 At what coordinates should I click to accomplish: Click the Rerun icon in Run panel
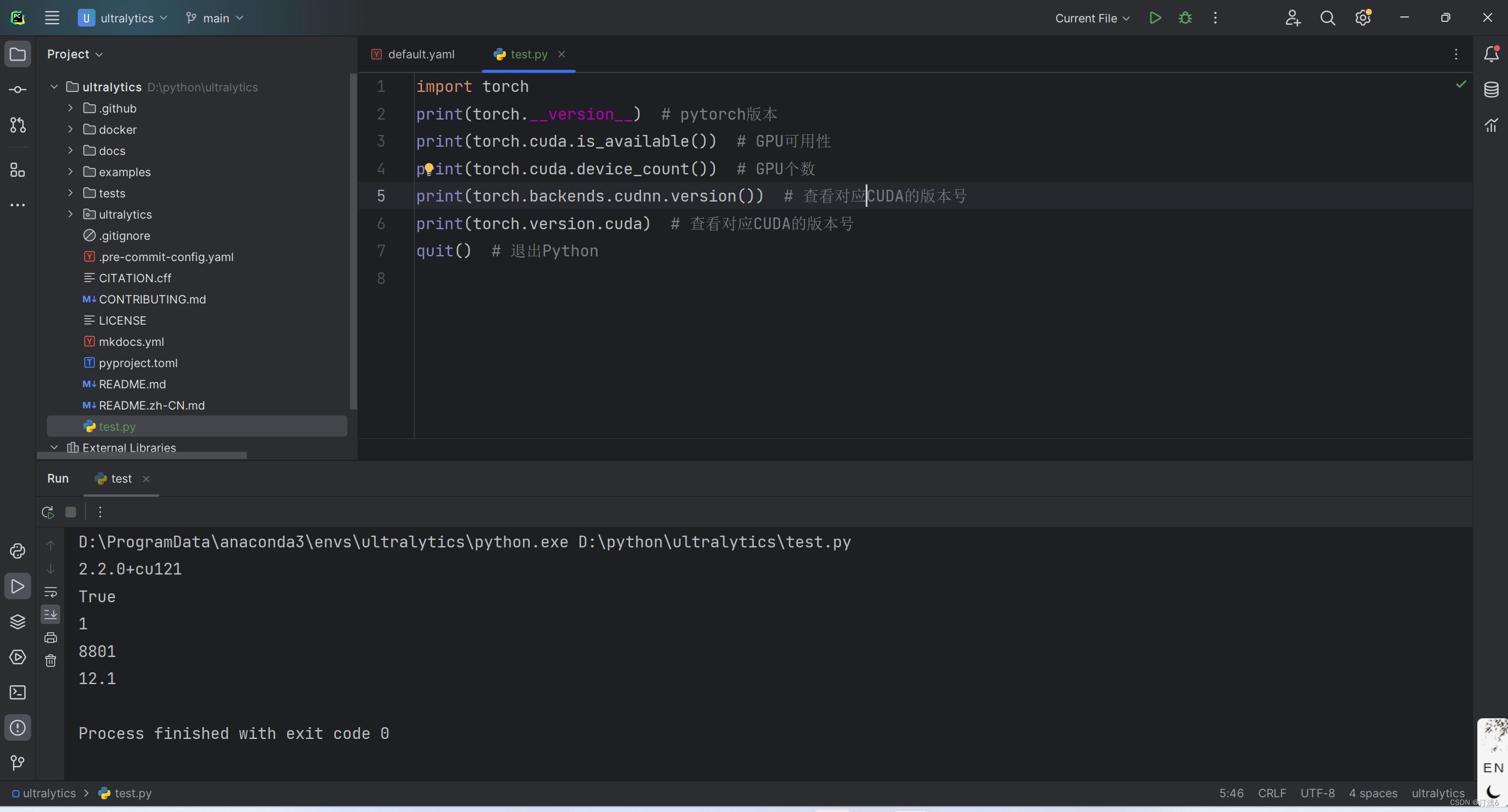[48, 512]
